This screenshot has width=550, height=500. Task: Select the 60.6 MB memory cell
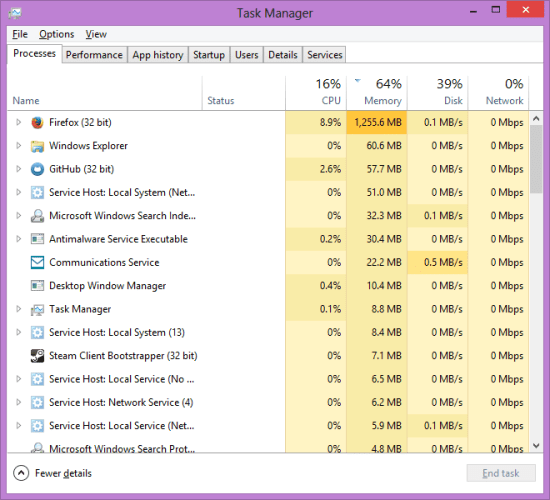(x=377, y=146)
